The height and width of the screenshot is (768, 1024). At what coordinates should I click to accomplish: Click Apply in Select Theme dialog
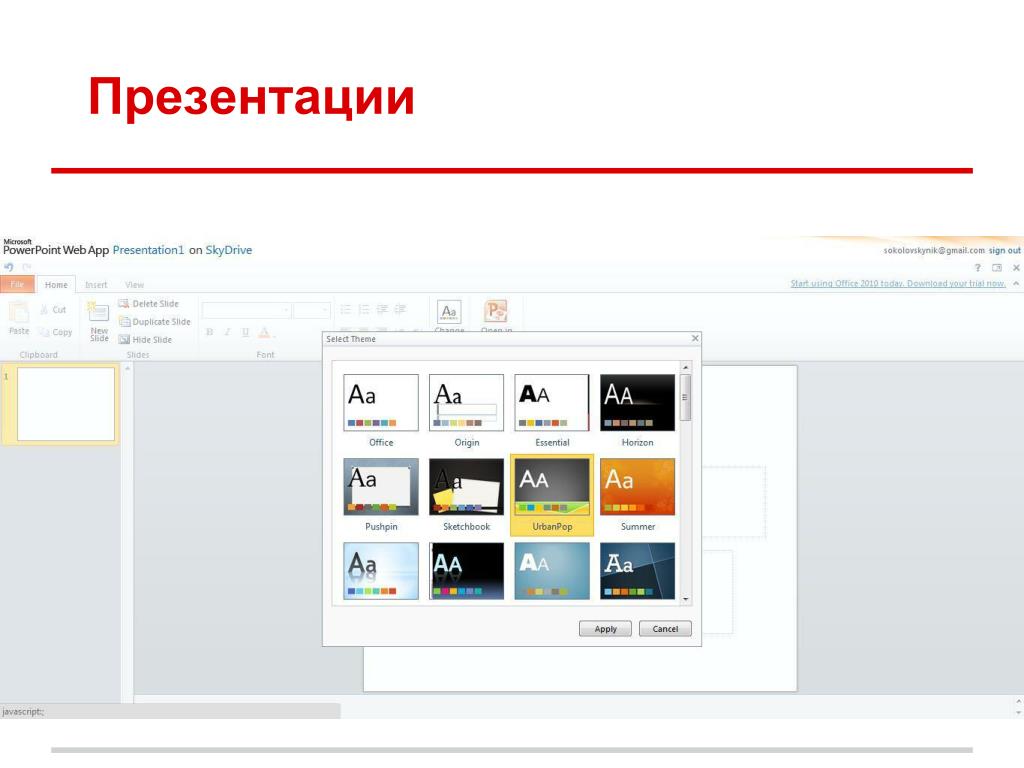(605, 629)
